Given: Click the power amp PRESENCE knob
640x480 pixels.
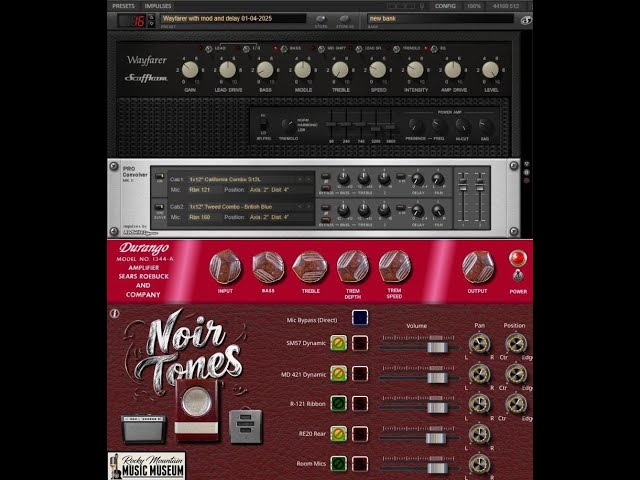Looking at the screenshot, I should point(415,125).
